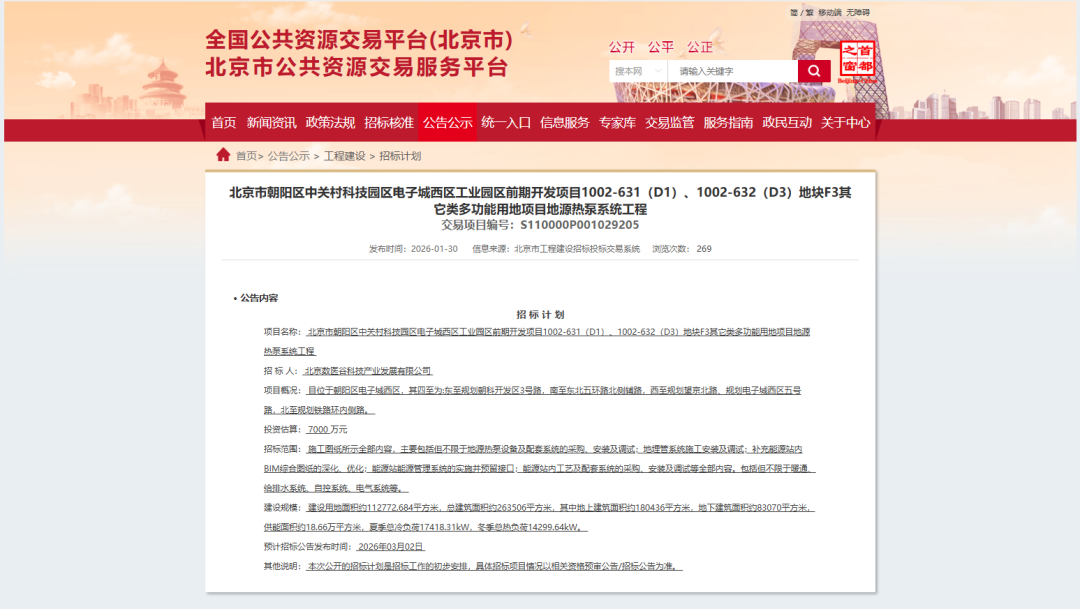Go to 首页 in the navigation bar
This screenshot has width=1080, height=609.
[224, 123]
